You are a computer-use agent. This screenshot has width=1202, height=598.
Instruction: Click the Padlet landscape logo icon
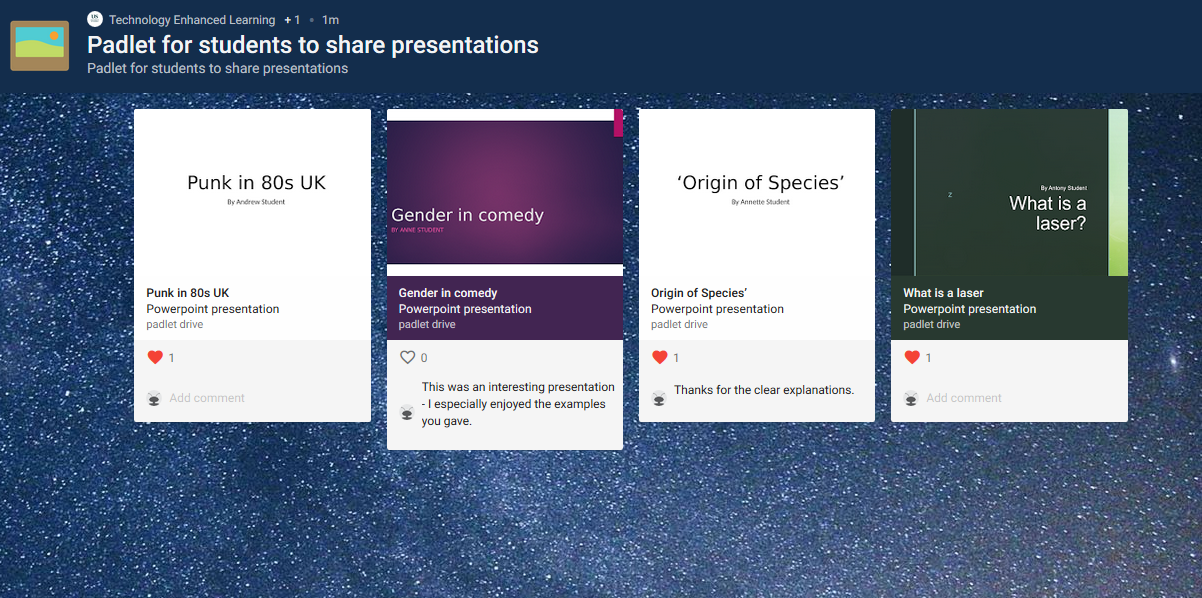click(x=39, y=46)
